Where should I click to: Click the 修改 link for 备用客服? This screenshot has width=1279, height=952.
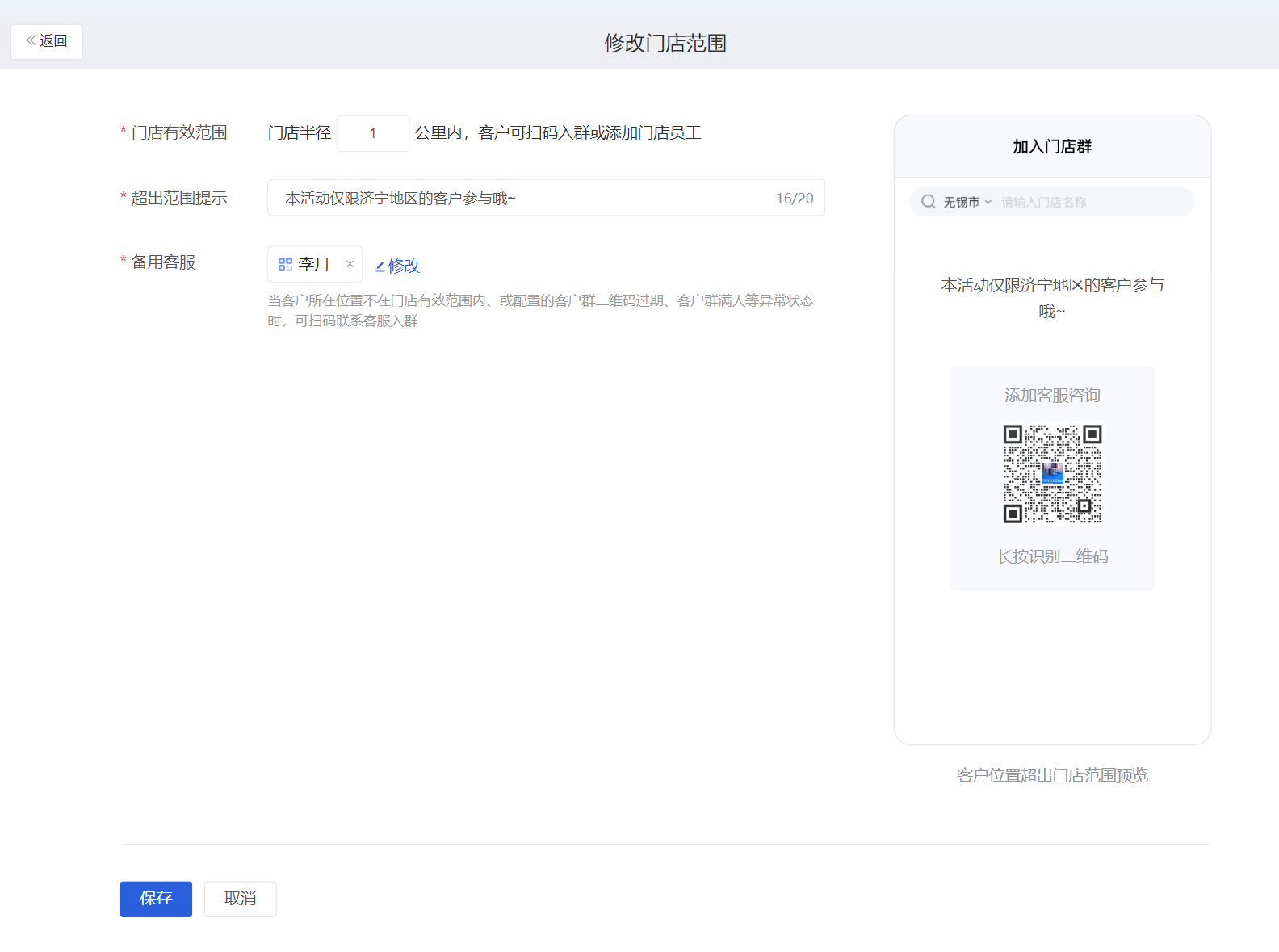[x=397, y=266]
